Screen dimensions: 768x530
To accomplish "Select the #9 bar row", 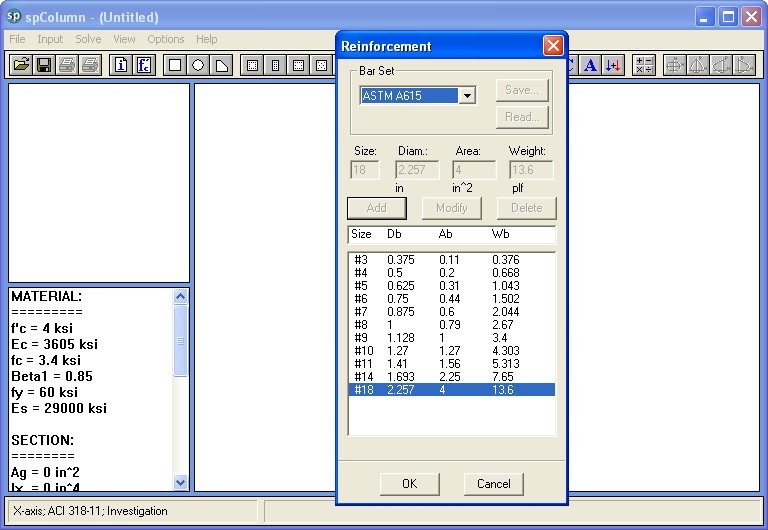I will pos(452,337).
